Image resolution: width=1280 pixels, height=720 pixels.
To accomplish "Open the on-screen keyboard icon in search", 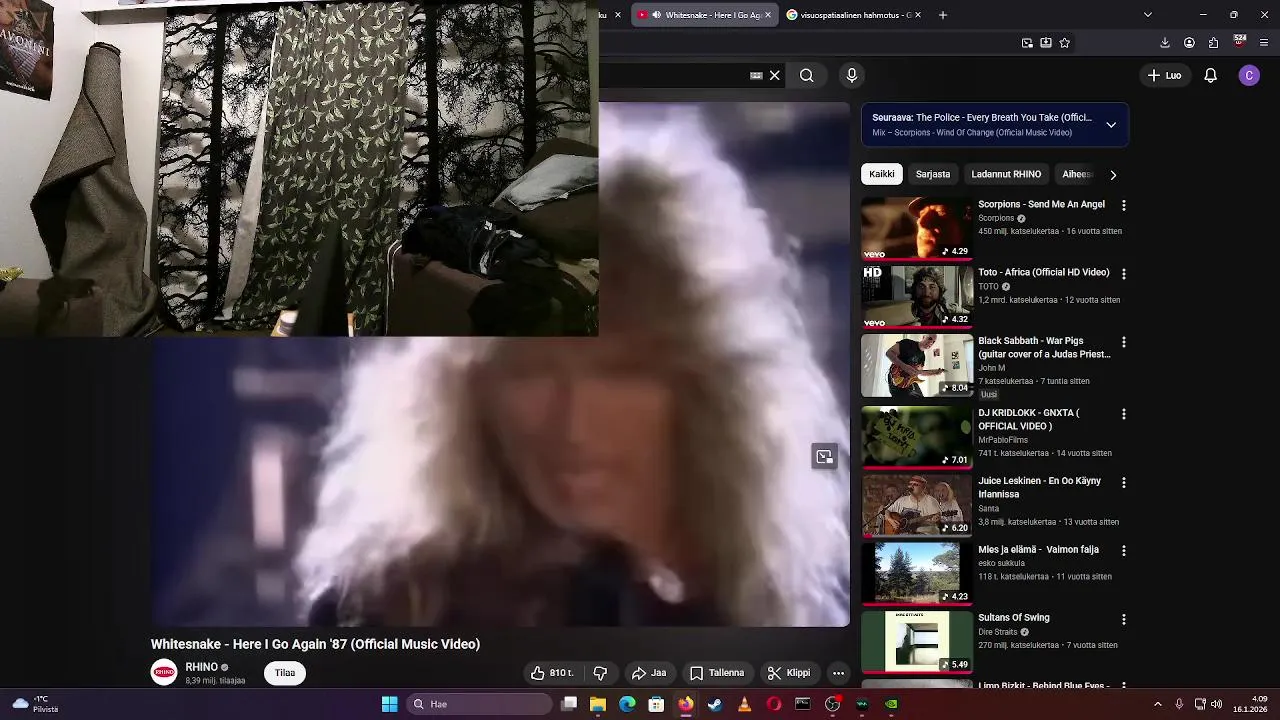I will (756, 75).
